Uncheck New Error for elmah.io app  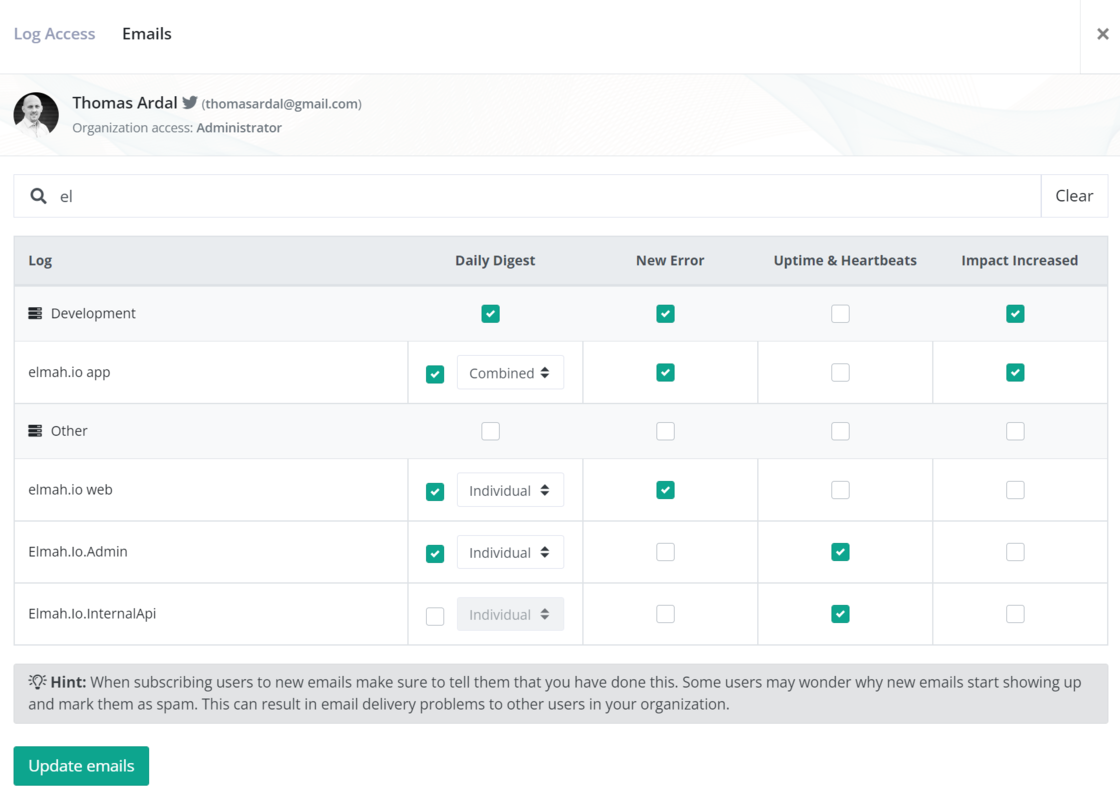tap(665, 372)
